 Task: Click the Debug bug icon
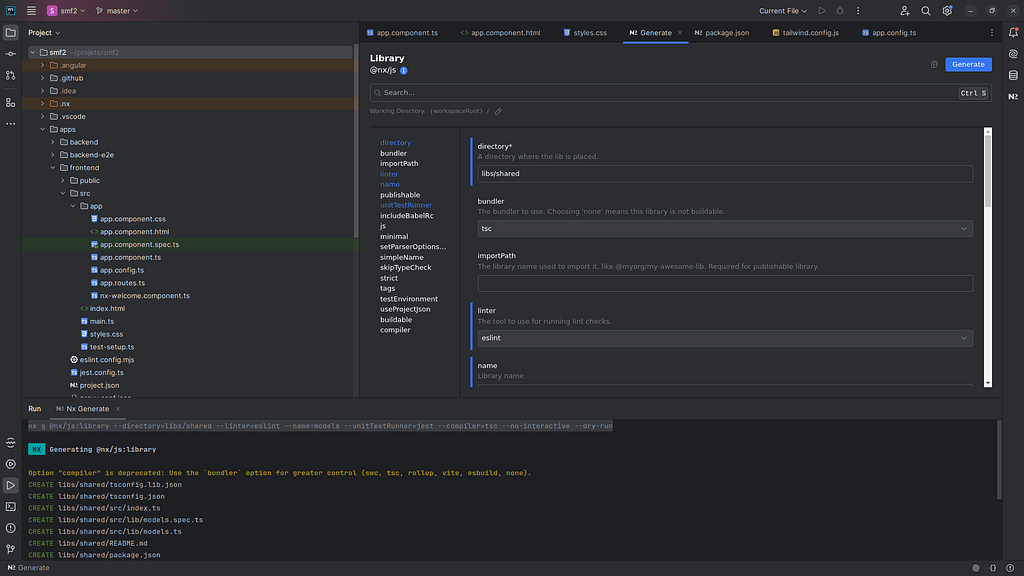click(x=840, y=10)
